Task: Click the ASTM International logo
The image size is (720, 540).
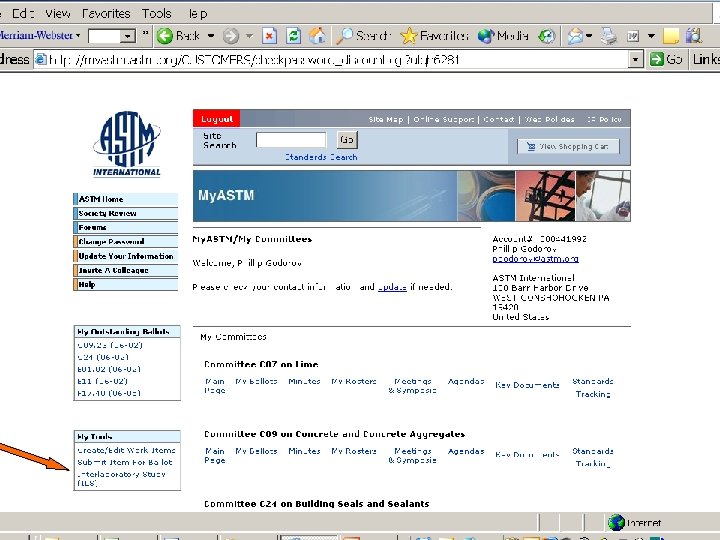Action: click(127, 144)
